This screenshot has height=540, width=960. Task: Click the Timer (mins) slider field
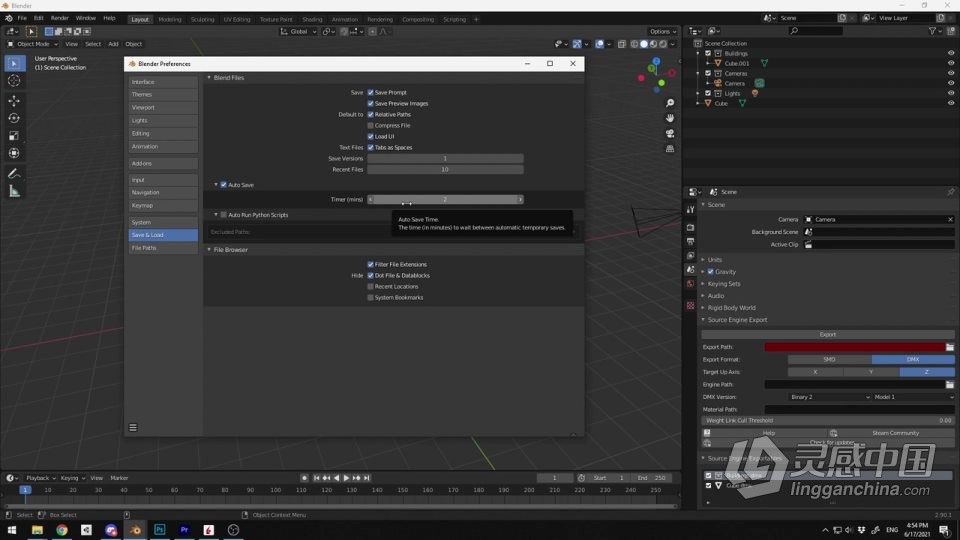tap(445, 200)
